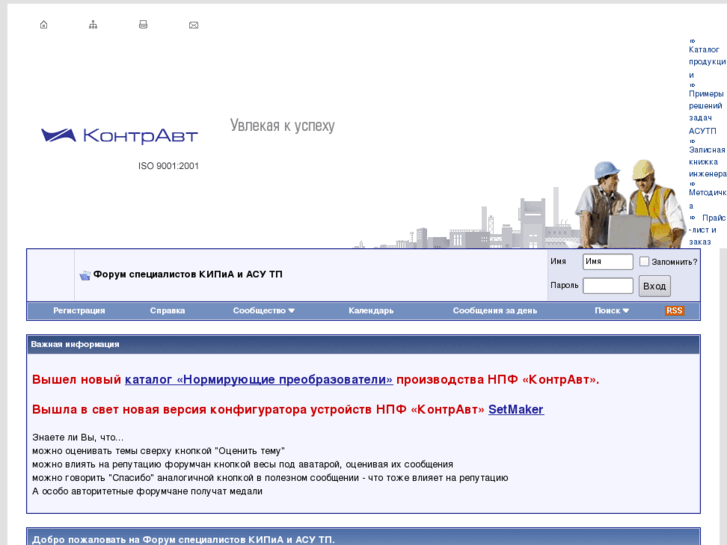Open the Методичка sidebar link
The height and width of the screenshot is (545, 727).
coord(707,199)
